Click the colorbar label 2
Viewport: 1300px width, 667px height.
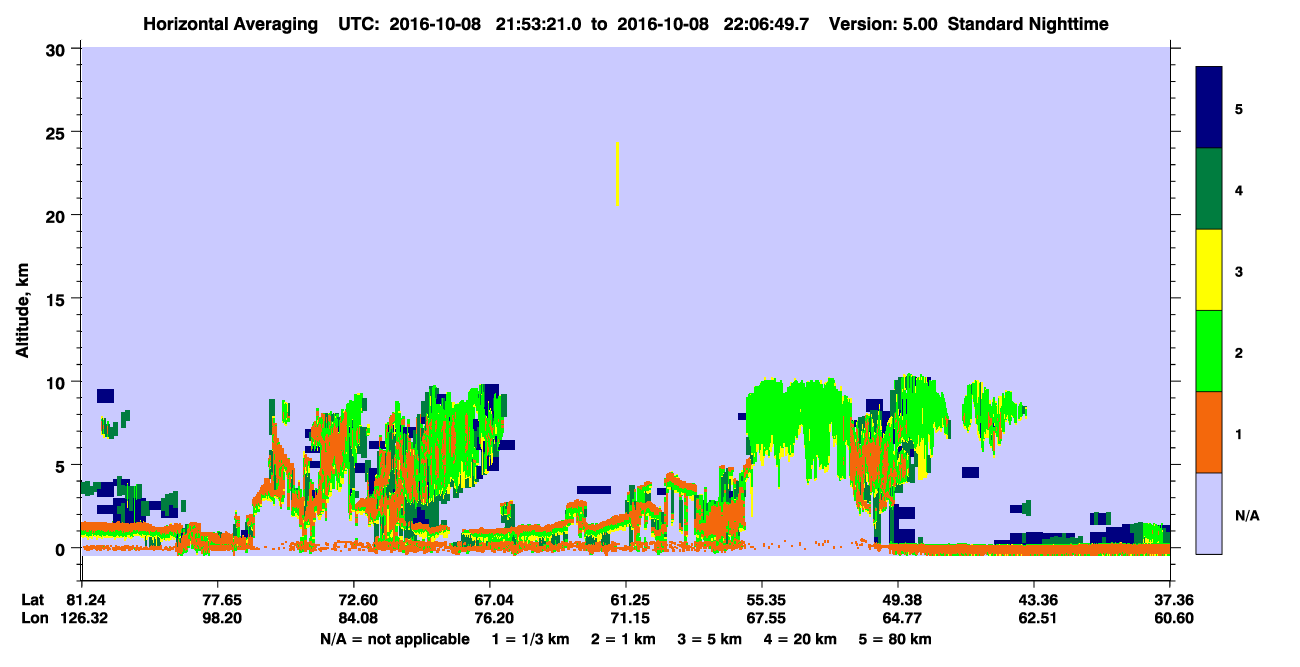pos(1238,353)
